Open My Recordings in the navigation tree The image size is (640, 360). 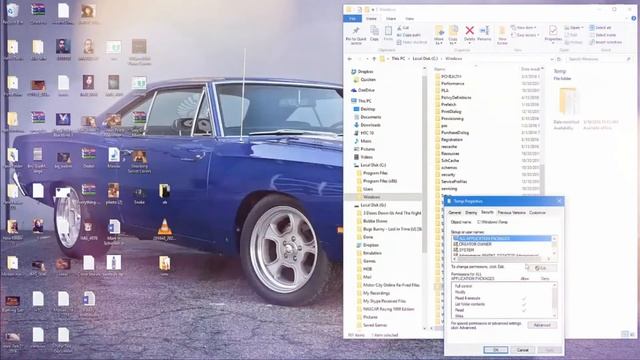tap(373, 293)
